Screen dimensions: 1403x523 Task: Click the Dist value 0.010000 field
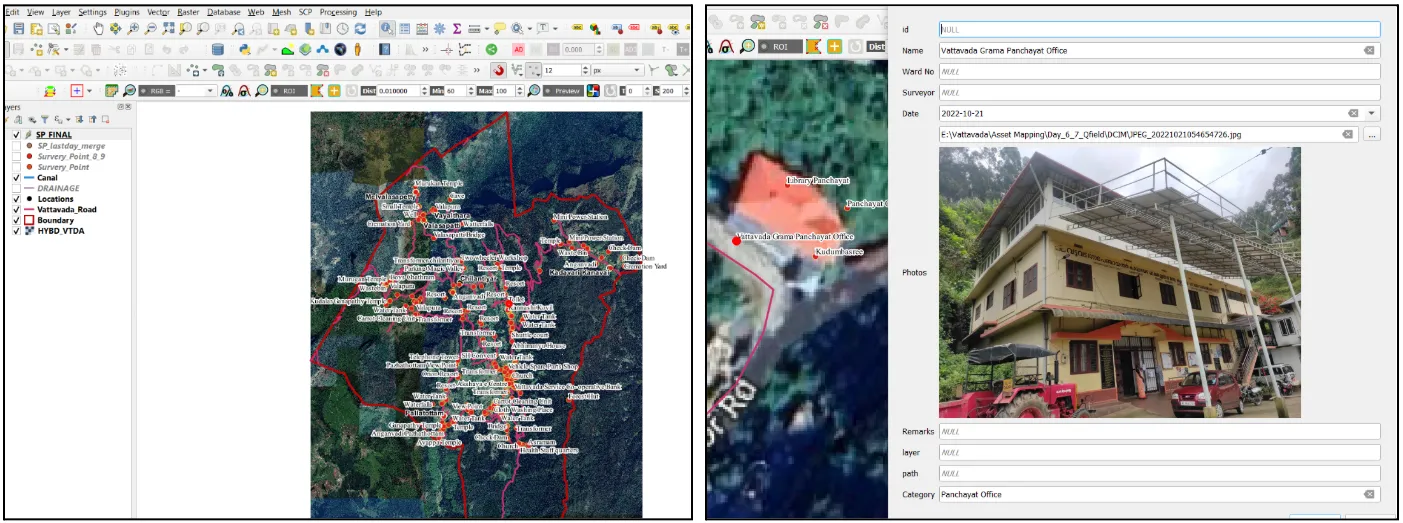400,91
